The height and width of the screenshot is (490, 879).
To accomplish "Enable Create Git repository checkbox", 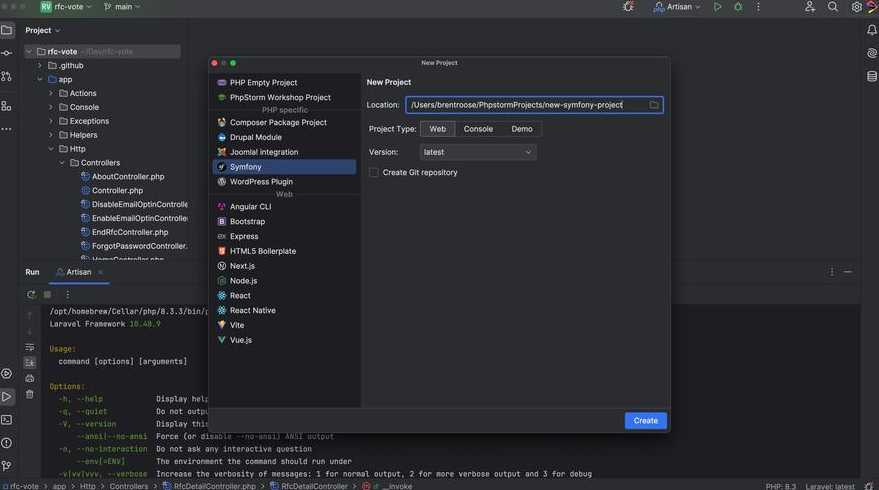I will click(x=374, y=173).
